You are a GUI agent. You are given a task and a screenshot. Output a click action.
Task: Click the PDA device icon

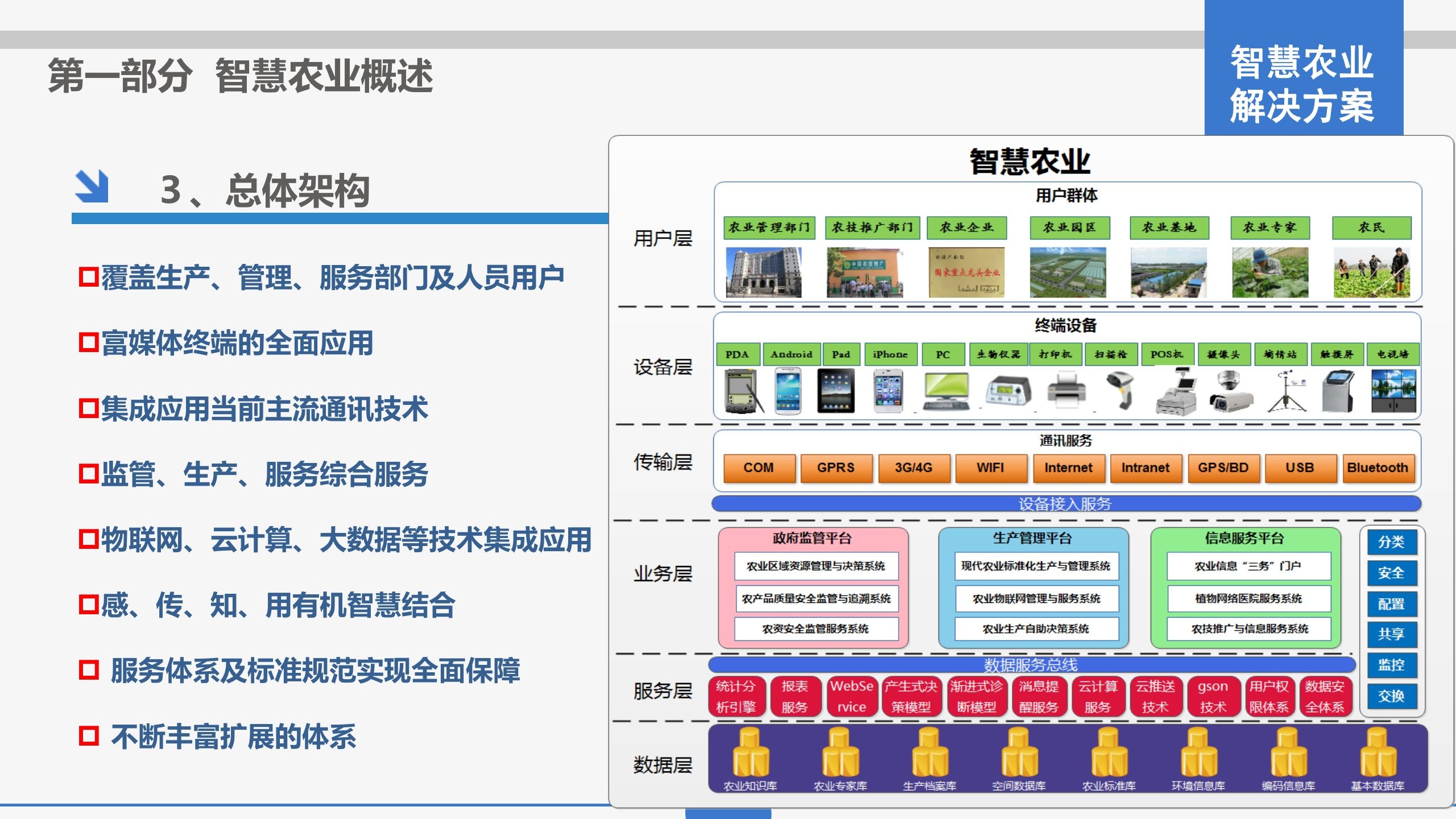742,391
